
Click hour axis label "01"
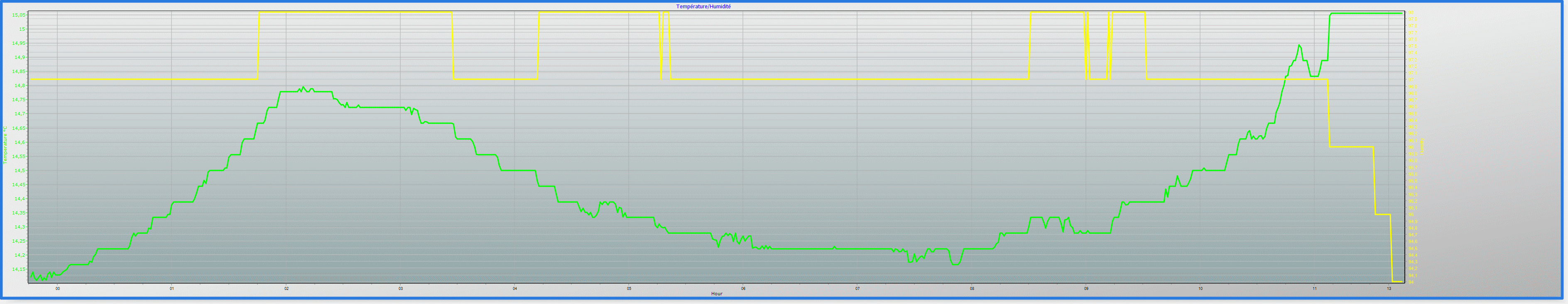coord(171,289)
